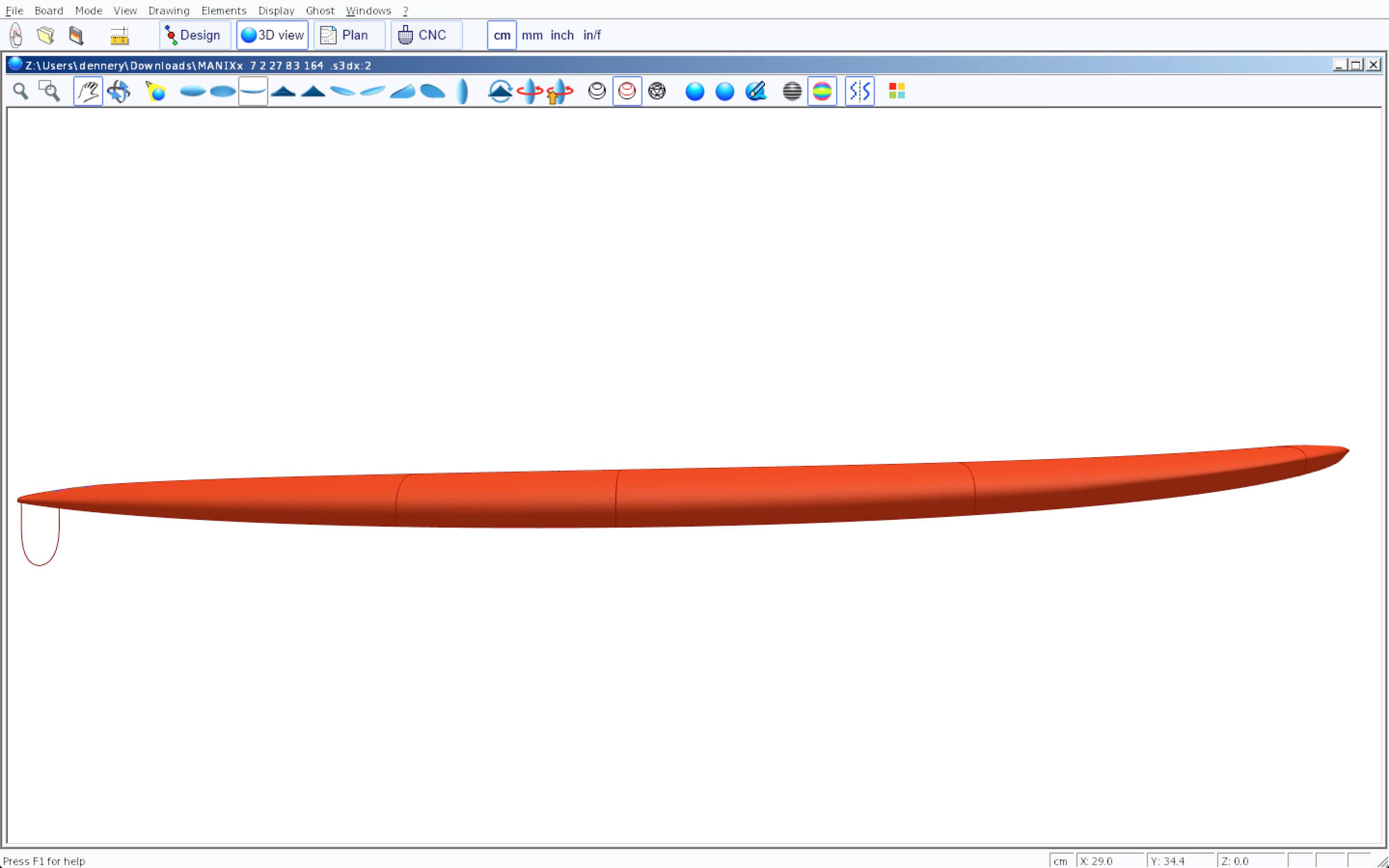Open the Board menu

(x=49, y=10)
